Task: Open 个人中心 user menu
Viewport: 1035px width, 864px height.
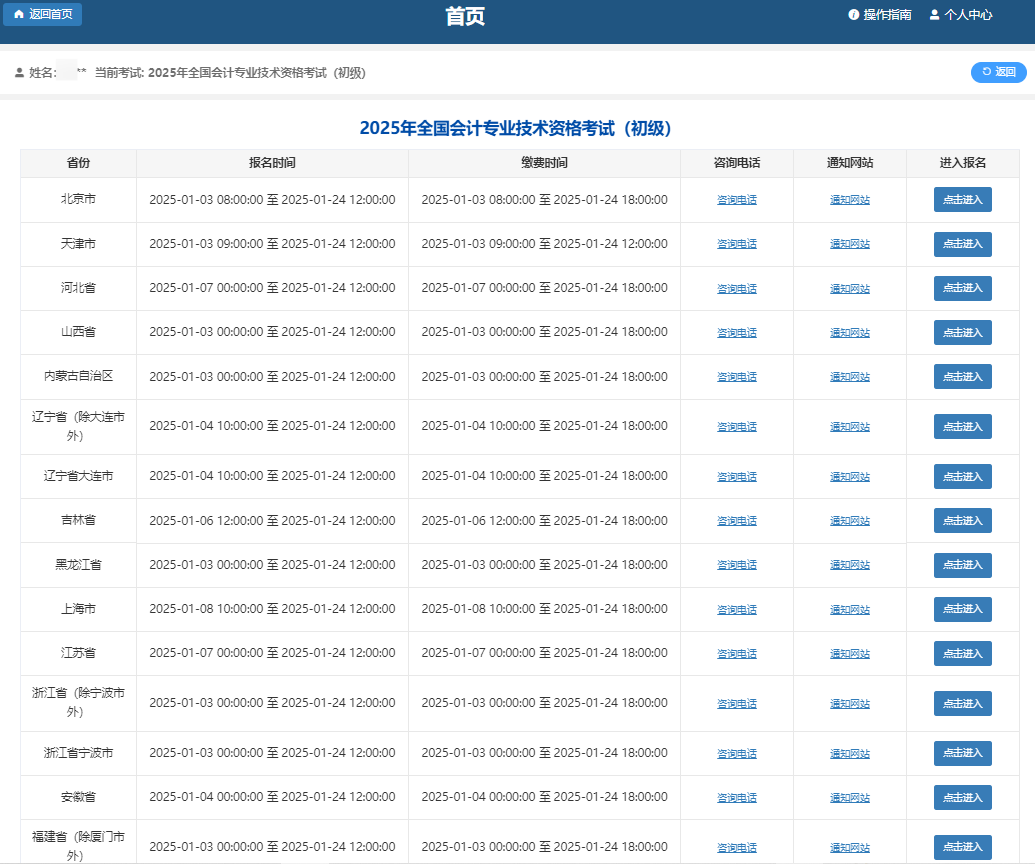Action: pyautogui.click(x=960, y=15)
